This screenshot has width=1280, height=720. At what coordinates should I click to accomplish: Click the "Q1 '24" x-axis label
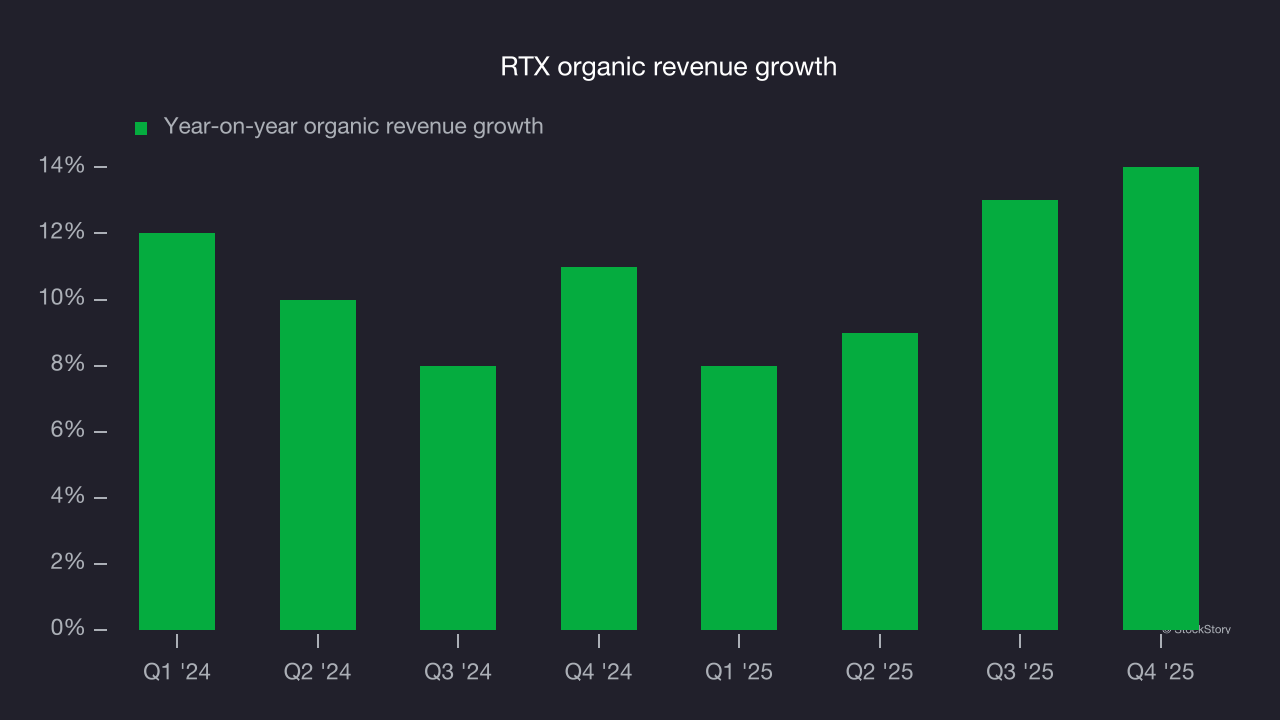(177, 672)
